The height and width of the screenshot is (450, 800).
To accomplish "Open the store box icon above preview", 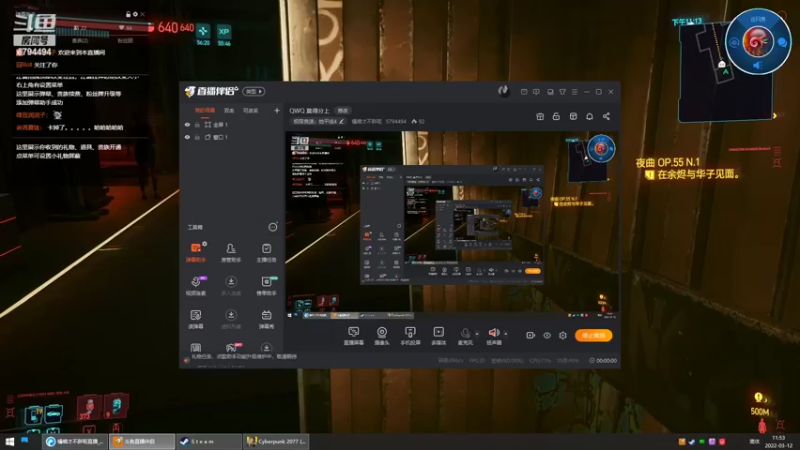I will (x=573, y=116).
